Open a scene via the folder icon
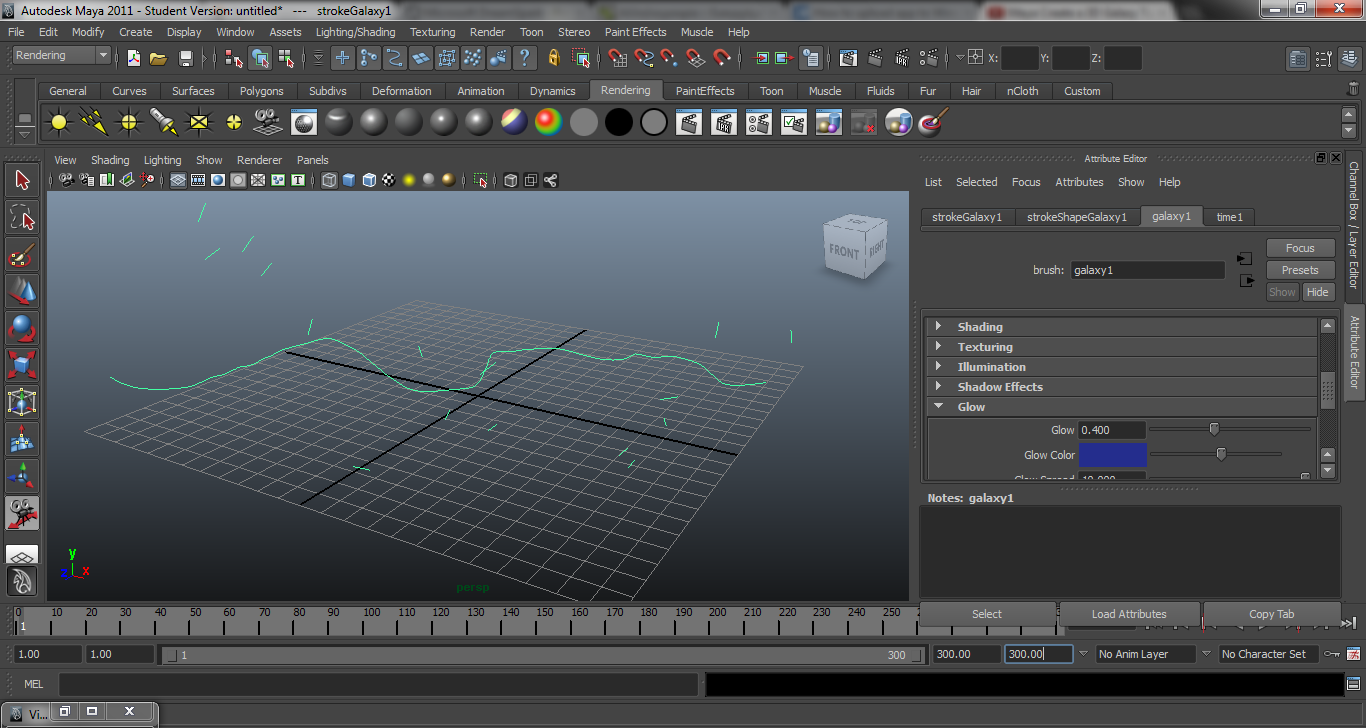This screenshot has height=728, width=1366. [158, 58]
